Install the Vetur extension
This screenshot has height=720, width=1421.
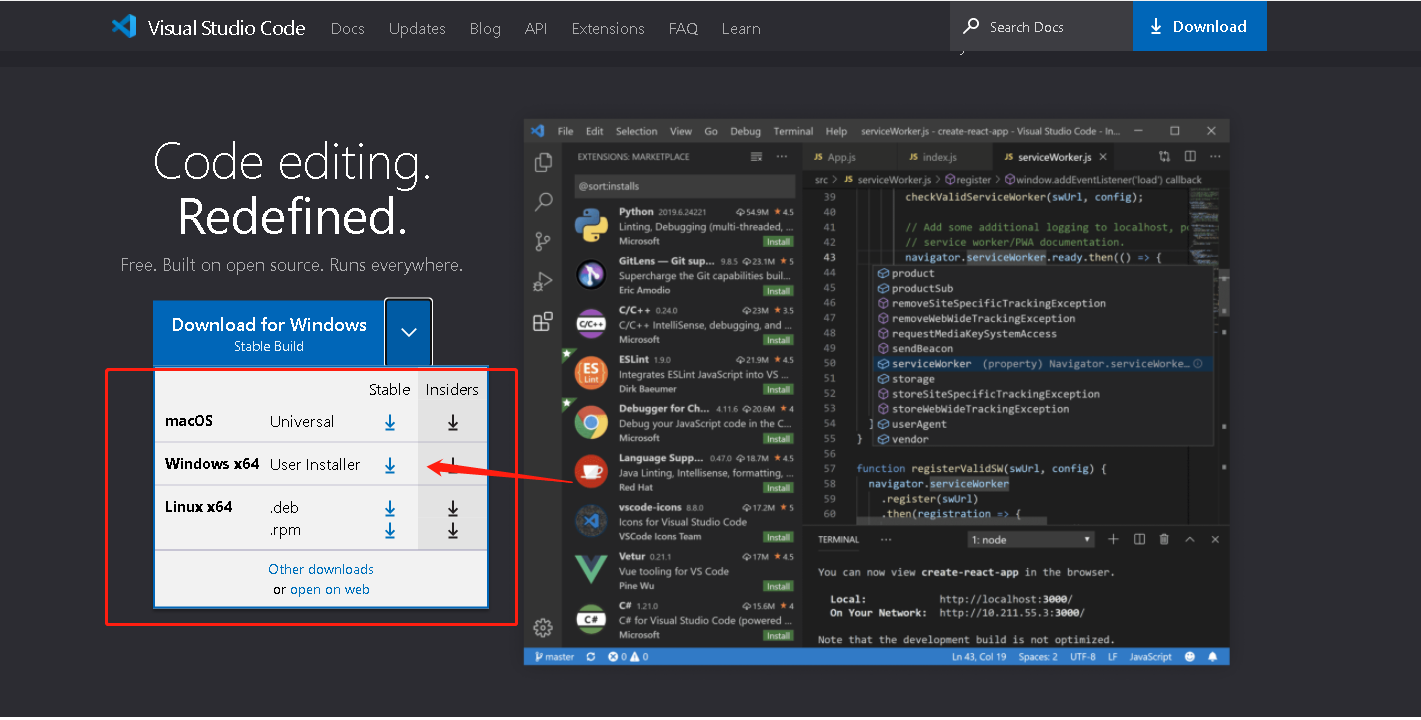point(778,586)
